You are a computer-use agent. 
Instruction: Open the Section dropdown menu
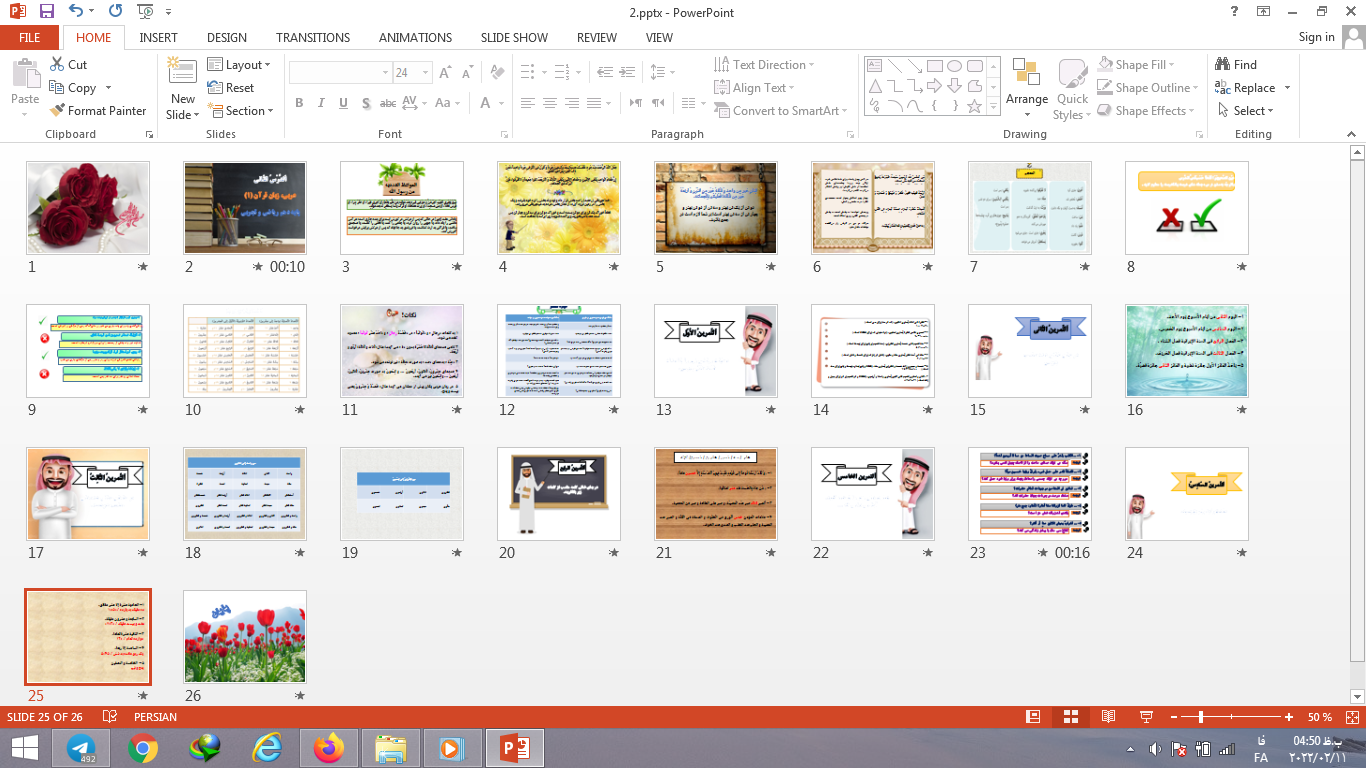(x=241, y=111)
